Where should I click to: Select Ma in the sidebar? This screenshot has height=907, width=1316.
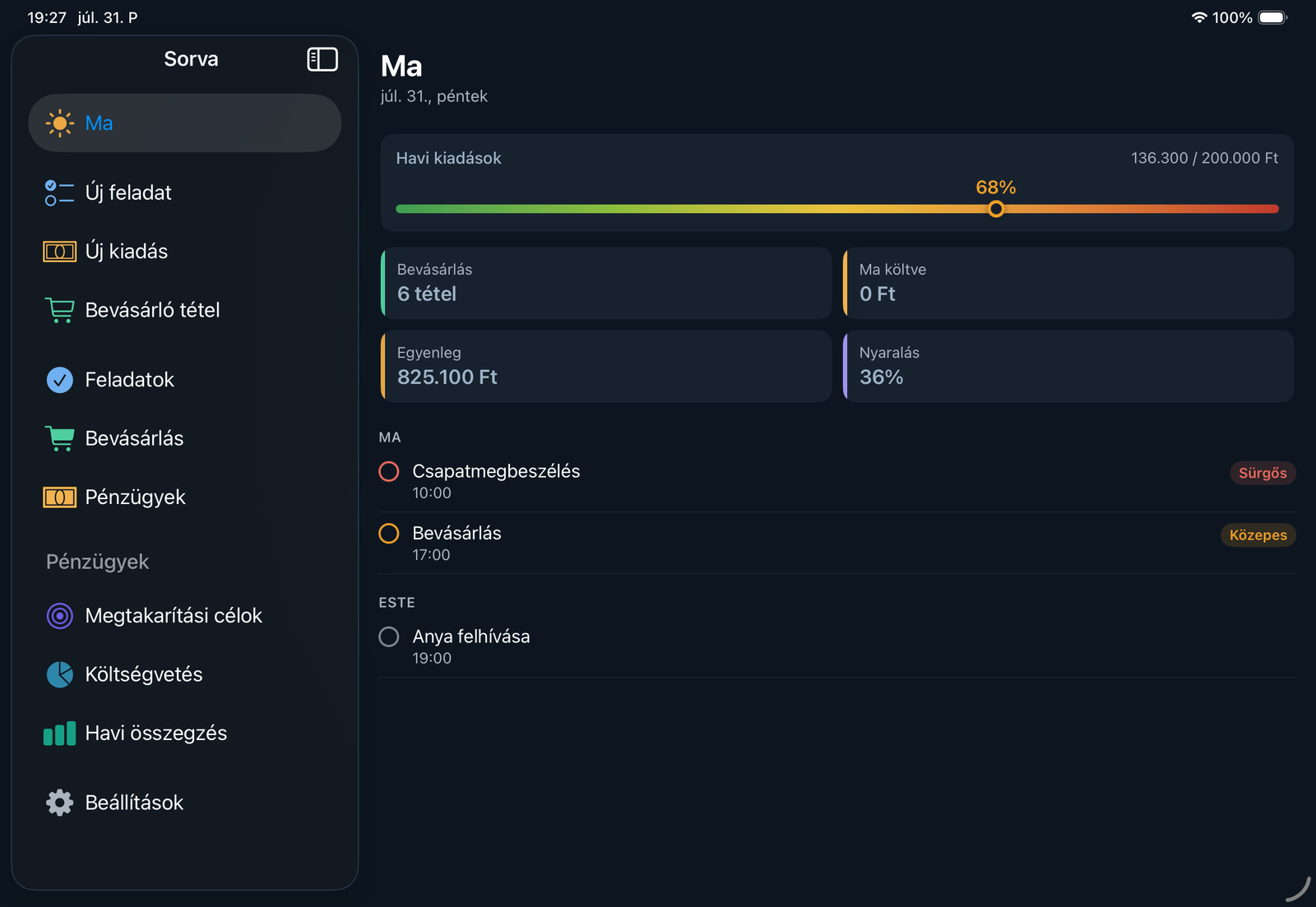click(x=184, y=123)
